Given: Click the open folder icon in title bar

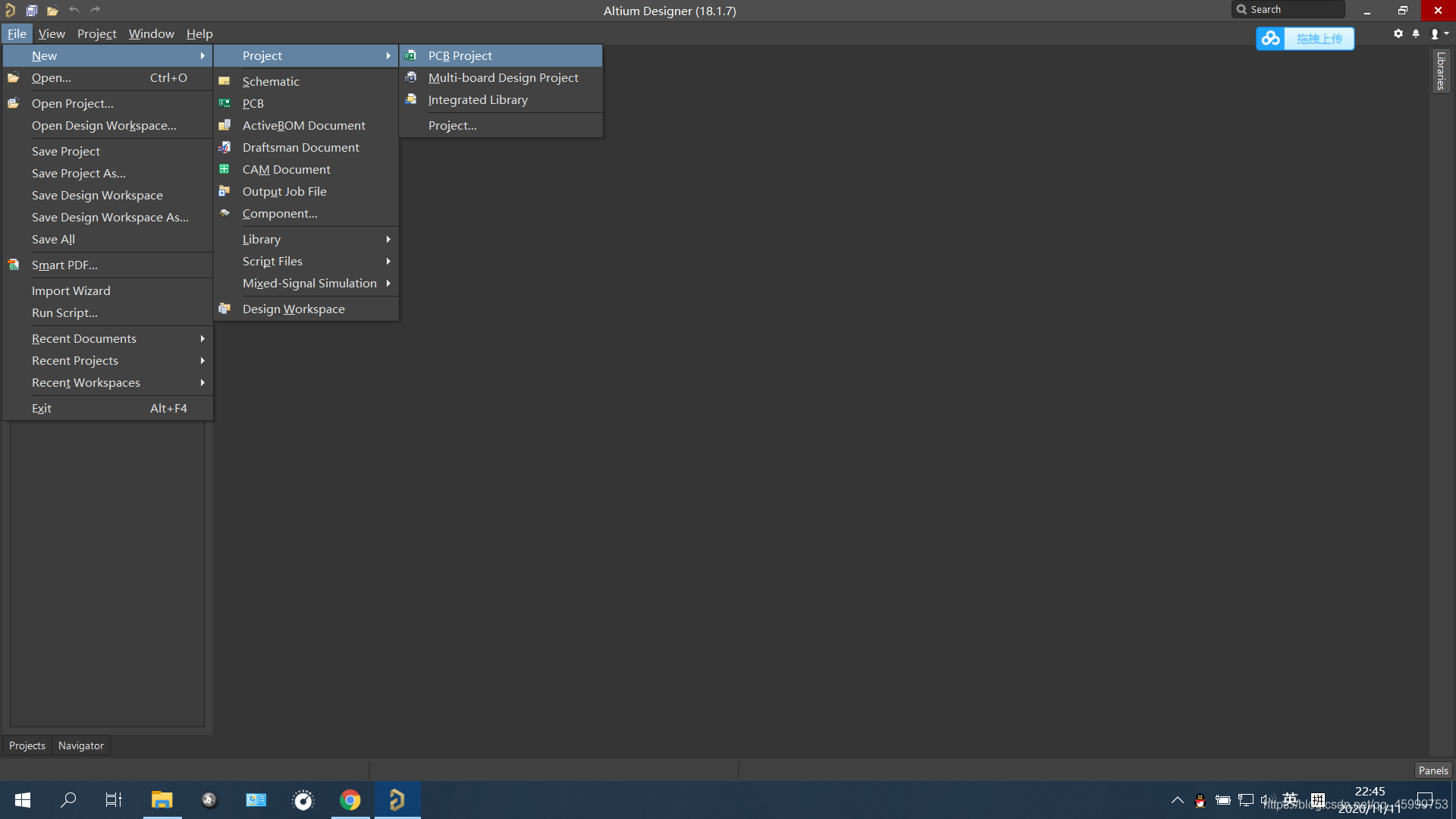Looking at the screenshot, I should pyautogui.click(x=52, y=11).
